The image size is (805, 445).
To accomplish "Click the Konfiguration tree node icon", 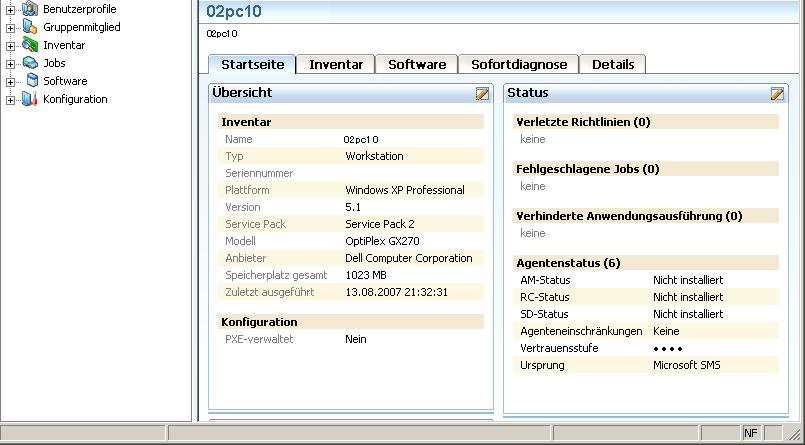I will pos(30,99).
